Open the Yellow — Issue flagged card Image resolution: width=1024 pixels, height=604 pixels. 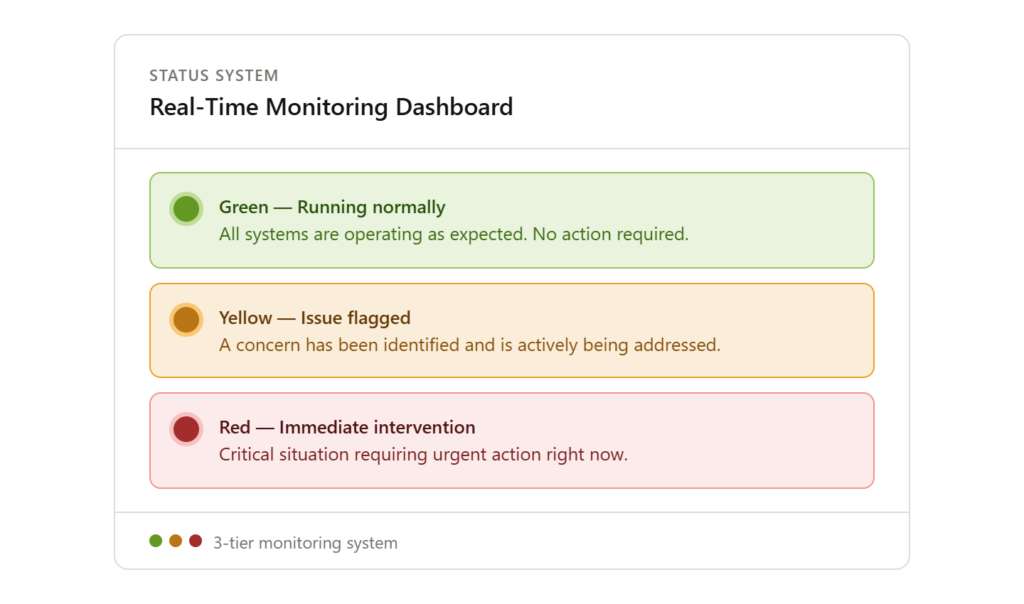(x=512, y=330)
